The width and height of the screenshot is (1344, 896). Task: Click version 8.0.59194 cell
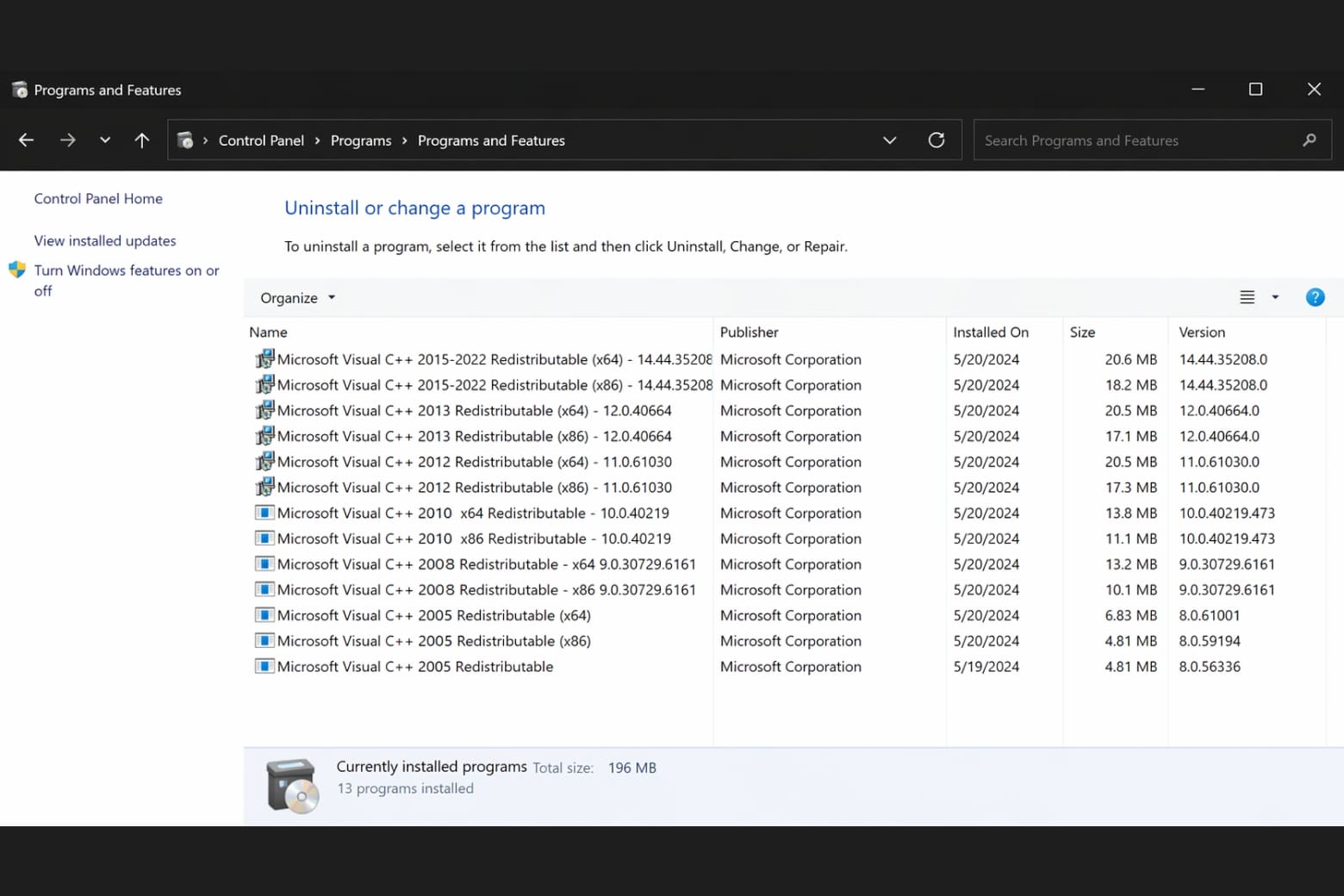(x=1210, y=641)
